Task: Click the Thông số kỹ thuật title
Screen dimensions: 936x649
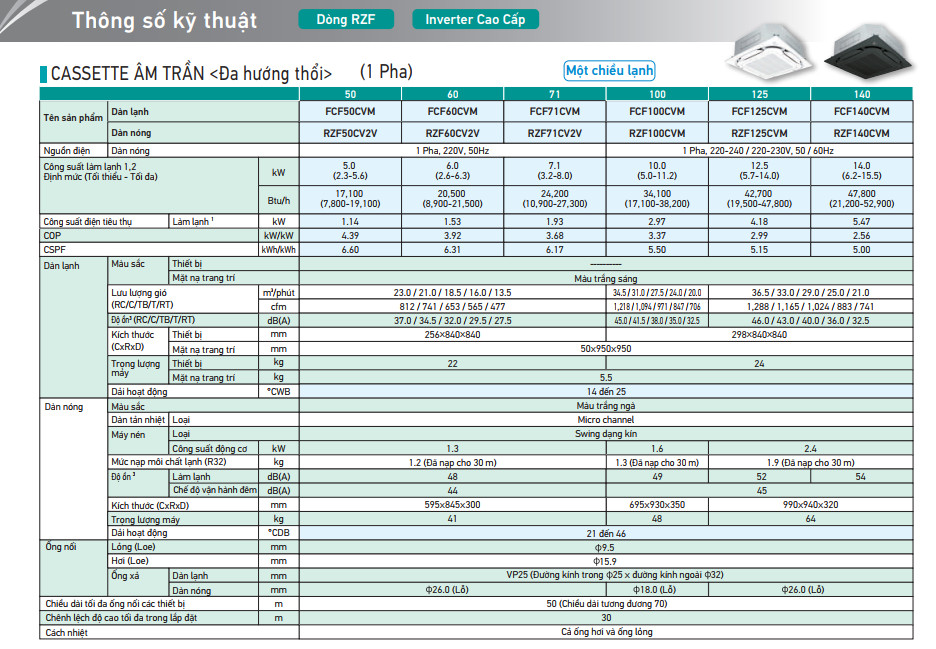Action: pos(164,21)
